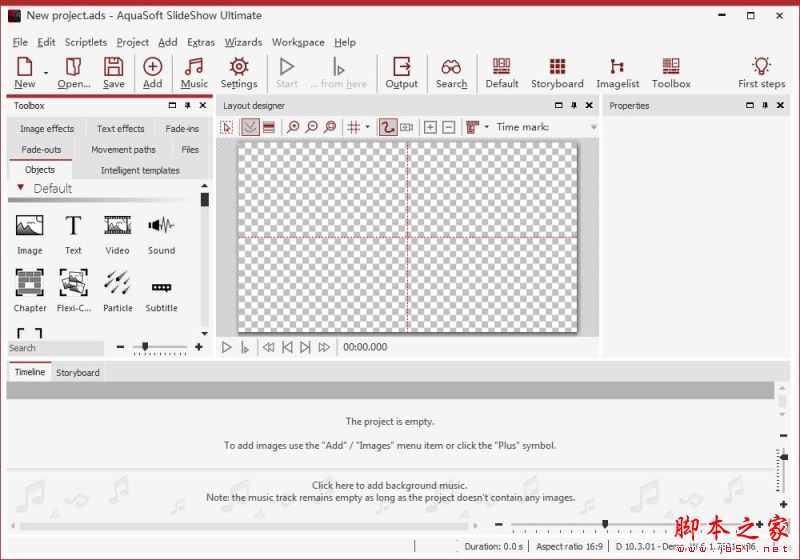
Task: Open the Movement paths tab
Action: click(x=123, y=150)
